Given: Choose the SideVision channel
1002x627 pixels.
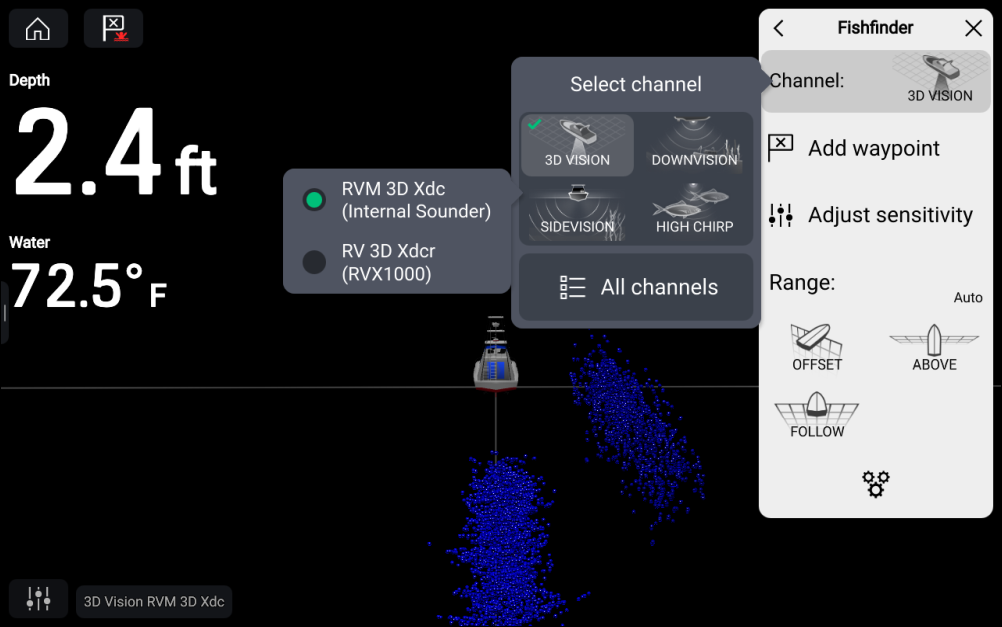Looking at the screenshot, I should click(577, 211).
